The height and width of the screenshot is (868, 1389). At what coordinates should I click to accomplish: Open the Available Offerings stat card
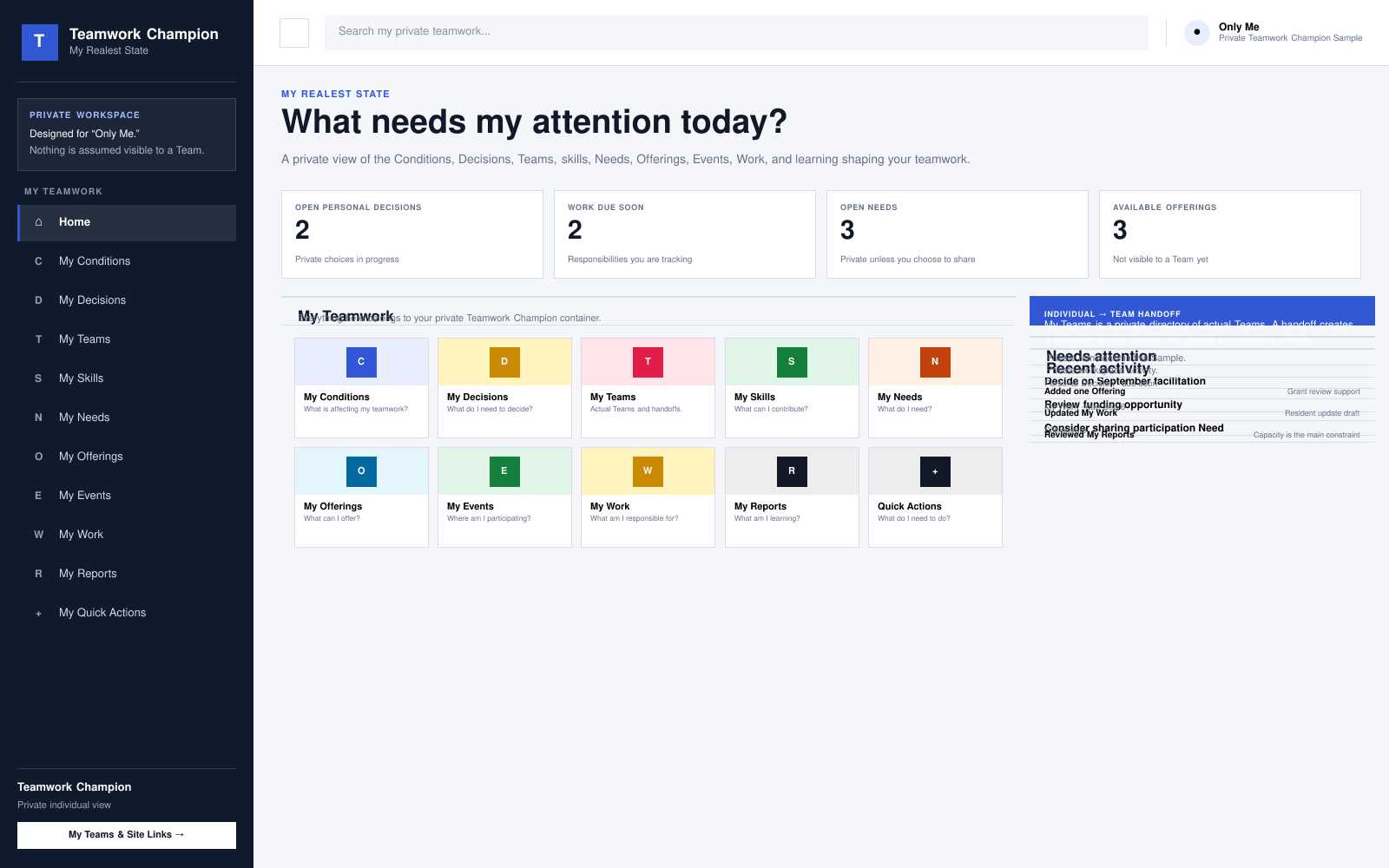(1230, 234)
